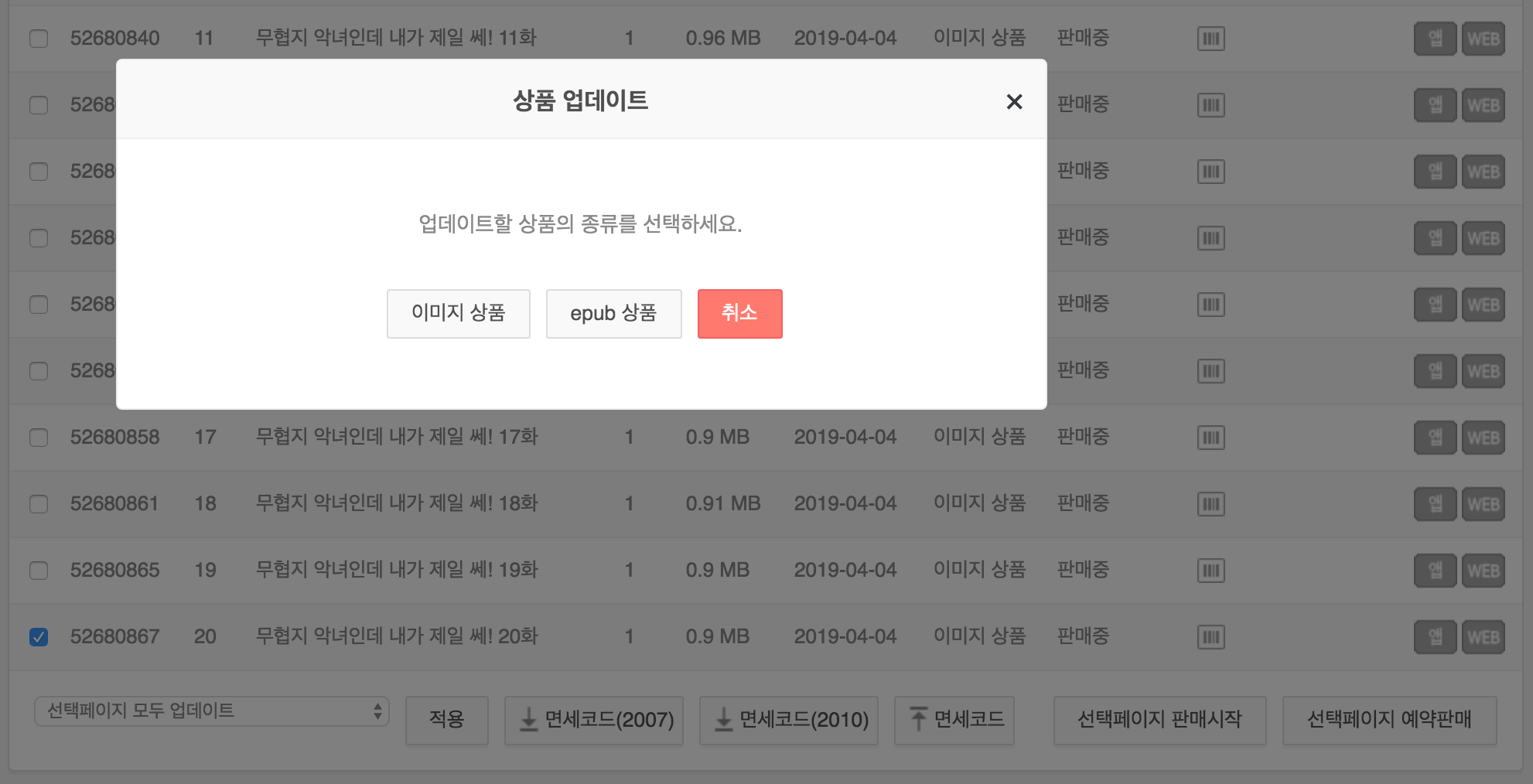Click the WEB icon in the 11화 row
The height and width of the screenshot is (784, 1533).
[x=1483, y=38]
